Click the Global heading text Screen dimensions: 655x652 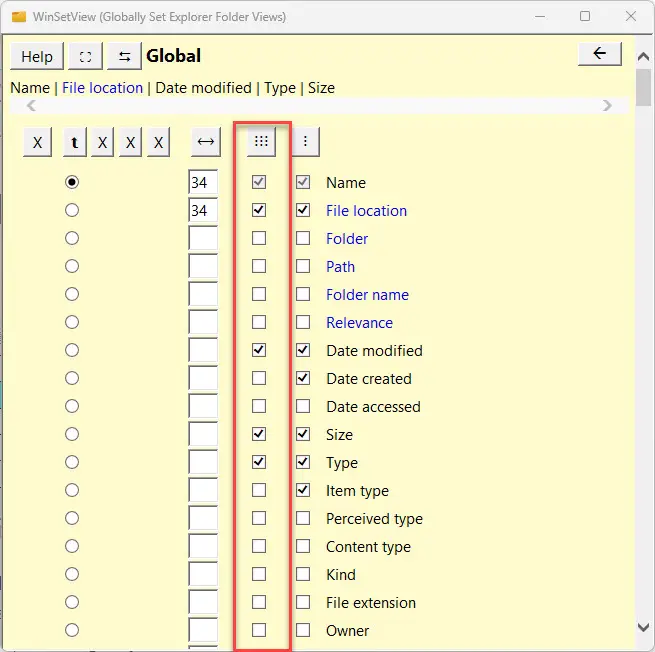click(173, 56)
